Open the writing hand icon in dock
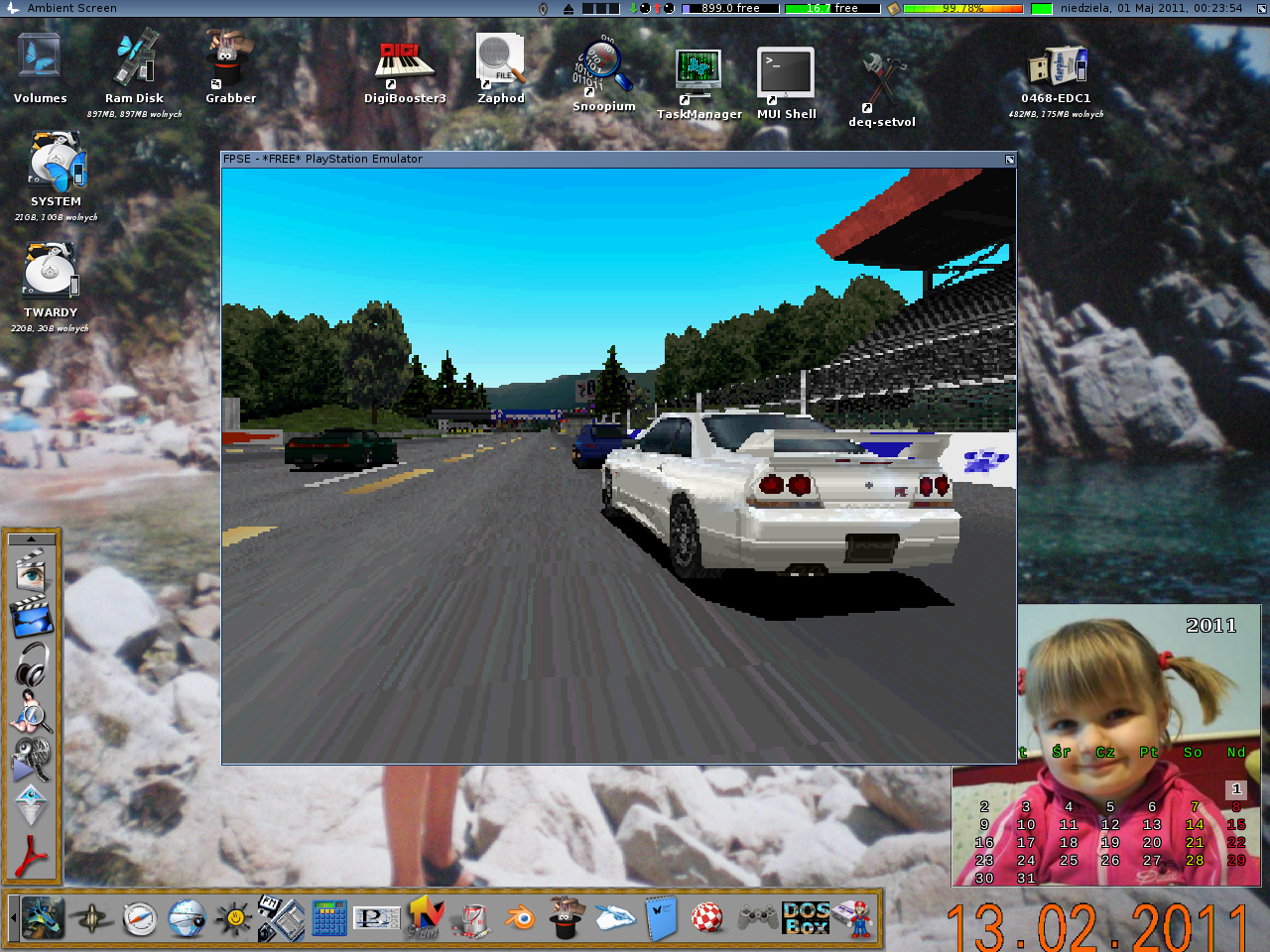This screenshot has width=1270, height=952. pos(615,918)
